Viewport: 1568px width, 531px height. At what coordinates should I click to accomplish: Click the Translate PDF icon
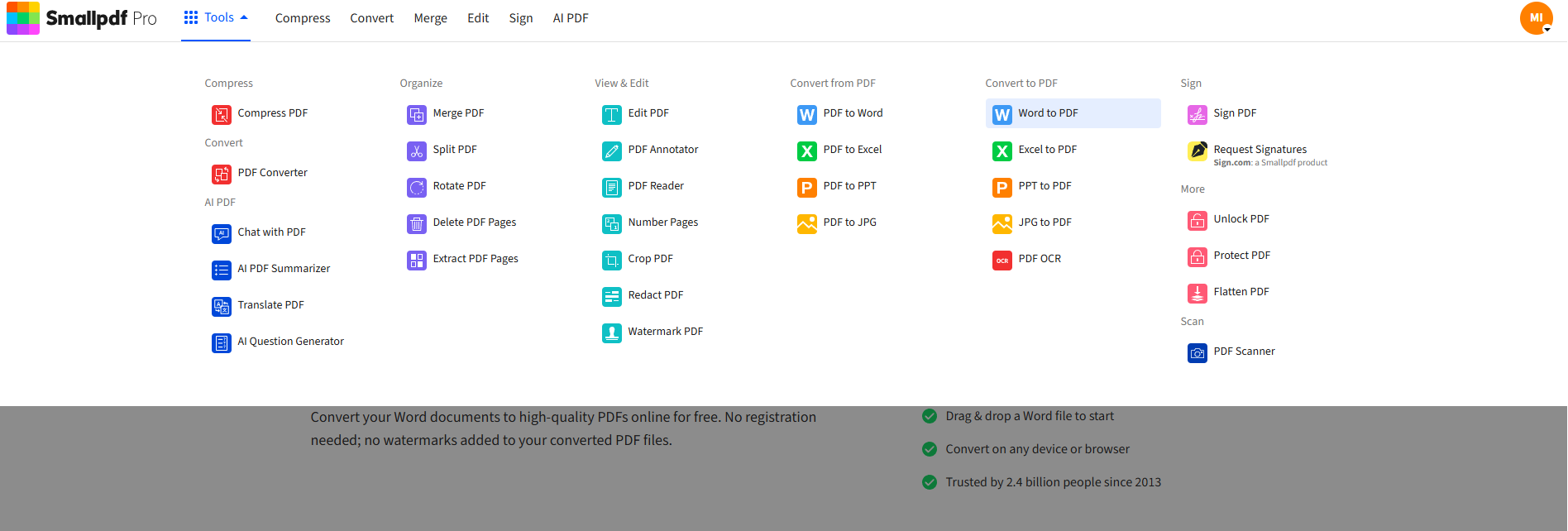pyautogui.click(x=222, y=306)
